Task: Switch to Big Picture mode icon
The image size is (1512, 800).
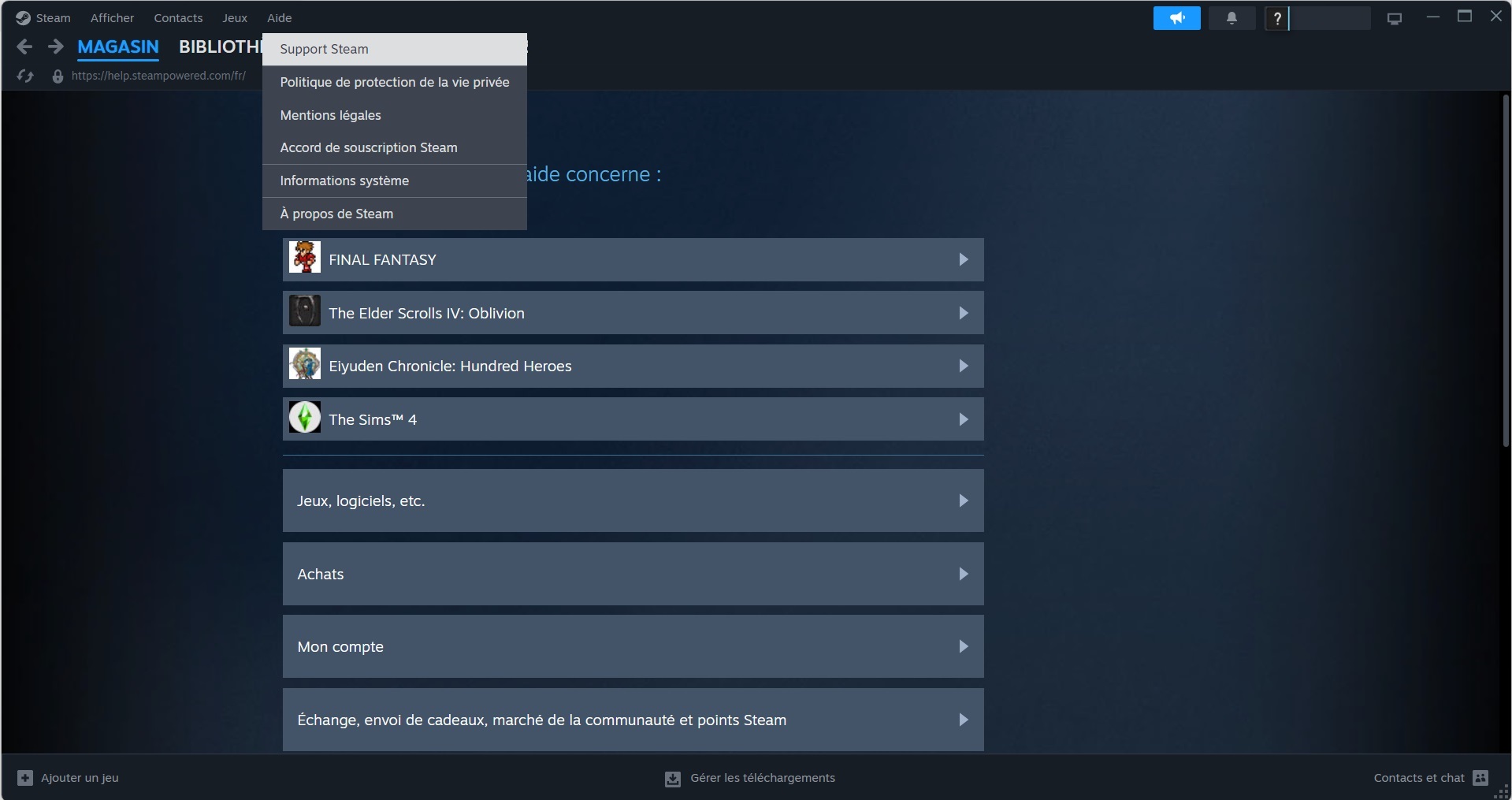Action: point(1395,18)
